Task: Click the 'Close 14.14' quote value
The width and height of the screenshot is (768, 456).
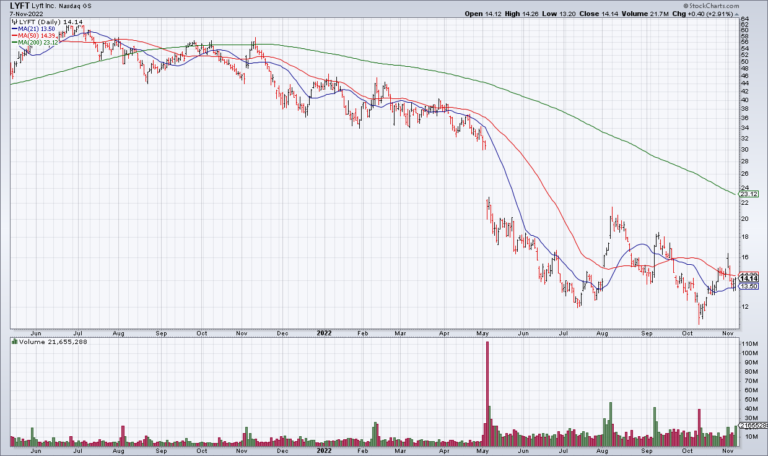Action: pyautogui.click(x=599, y=14)
